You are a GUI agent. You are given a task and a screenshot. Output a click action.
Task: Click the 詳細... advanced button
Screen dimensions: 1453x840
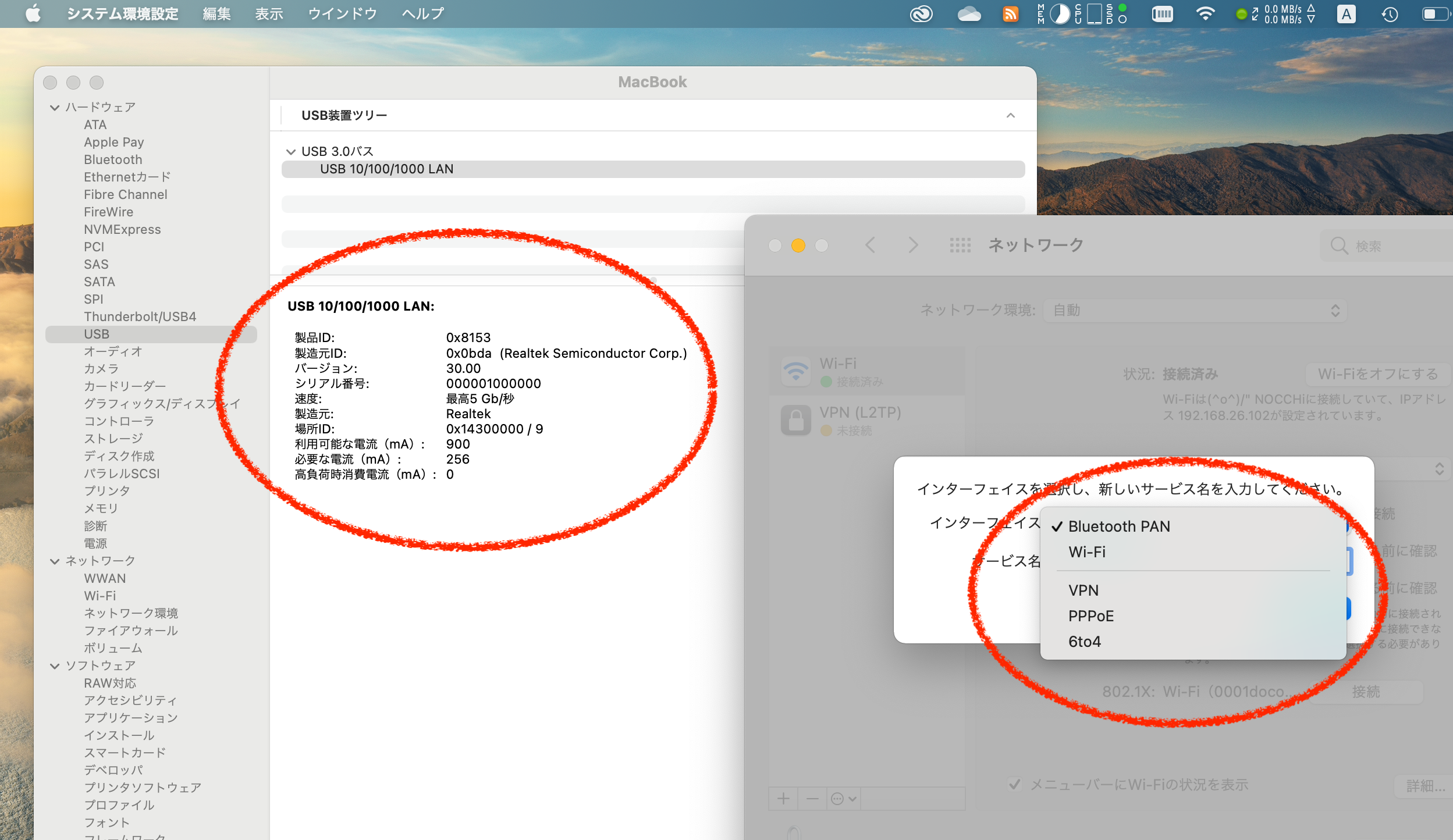[x=1424, y=786]
